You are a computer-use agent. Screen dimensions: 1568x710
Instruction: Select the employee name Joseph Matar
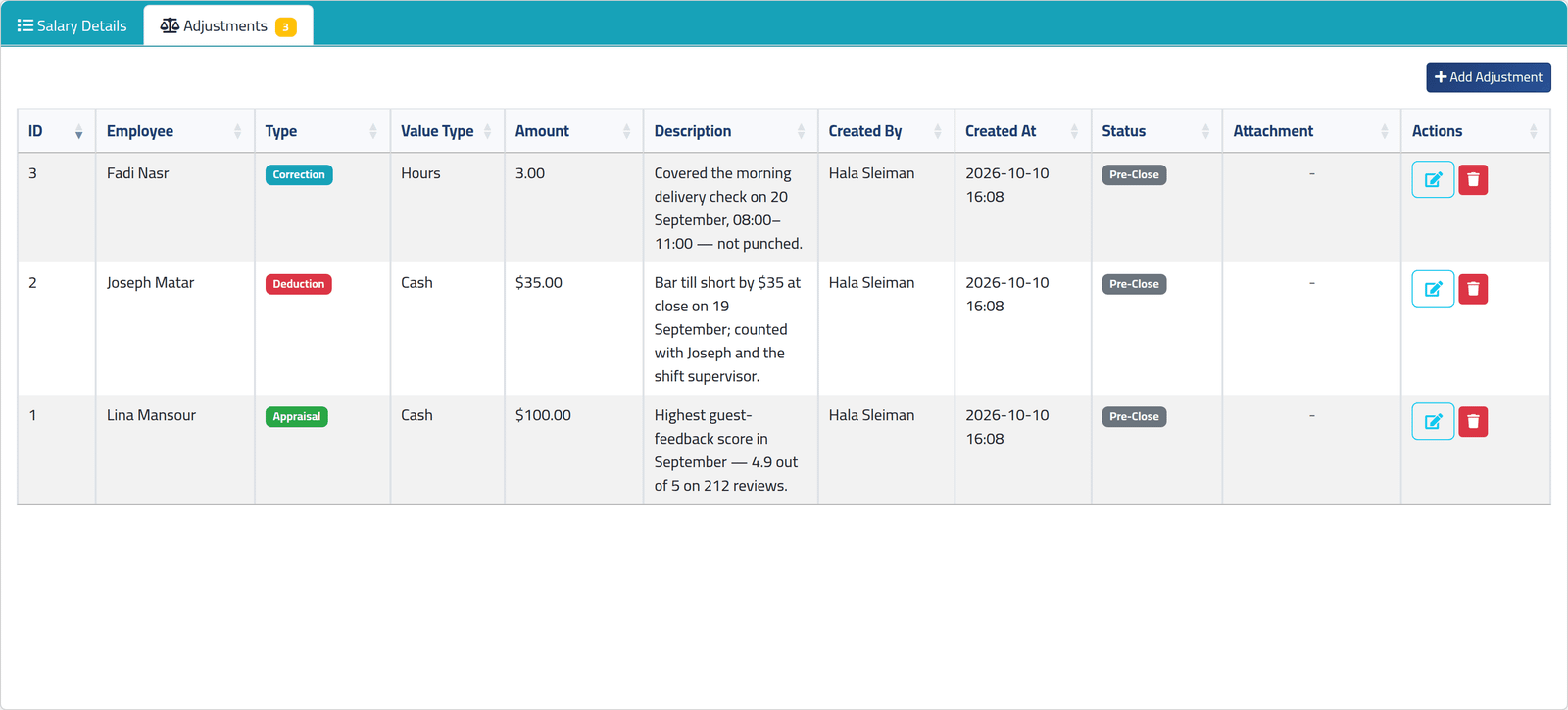pyautogui.click(x=151, y=283)
